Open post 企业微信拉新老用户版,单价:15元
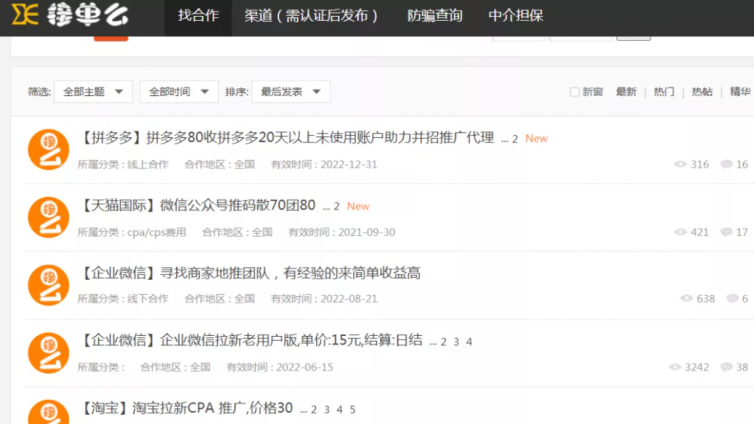The width and height of the screenshot is (754, 424). click(x=250, y=340)
